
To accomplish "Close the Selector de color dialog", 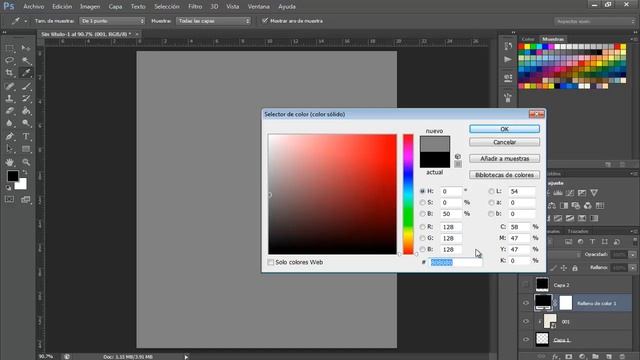I will click(536, 114).
